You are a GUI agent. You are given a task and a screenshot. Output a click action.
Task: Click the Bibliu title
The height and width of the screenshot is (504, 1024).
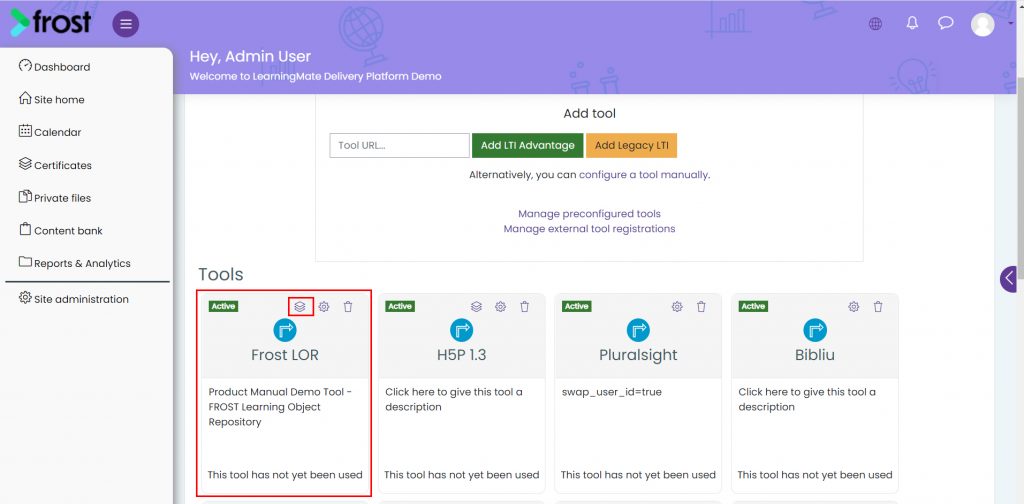[x=815, y=355]
